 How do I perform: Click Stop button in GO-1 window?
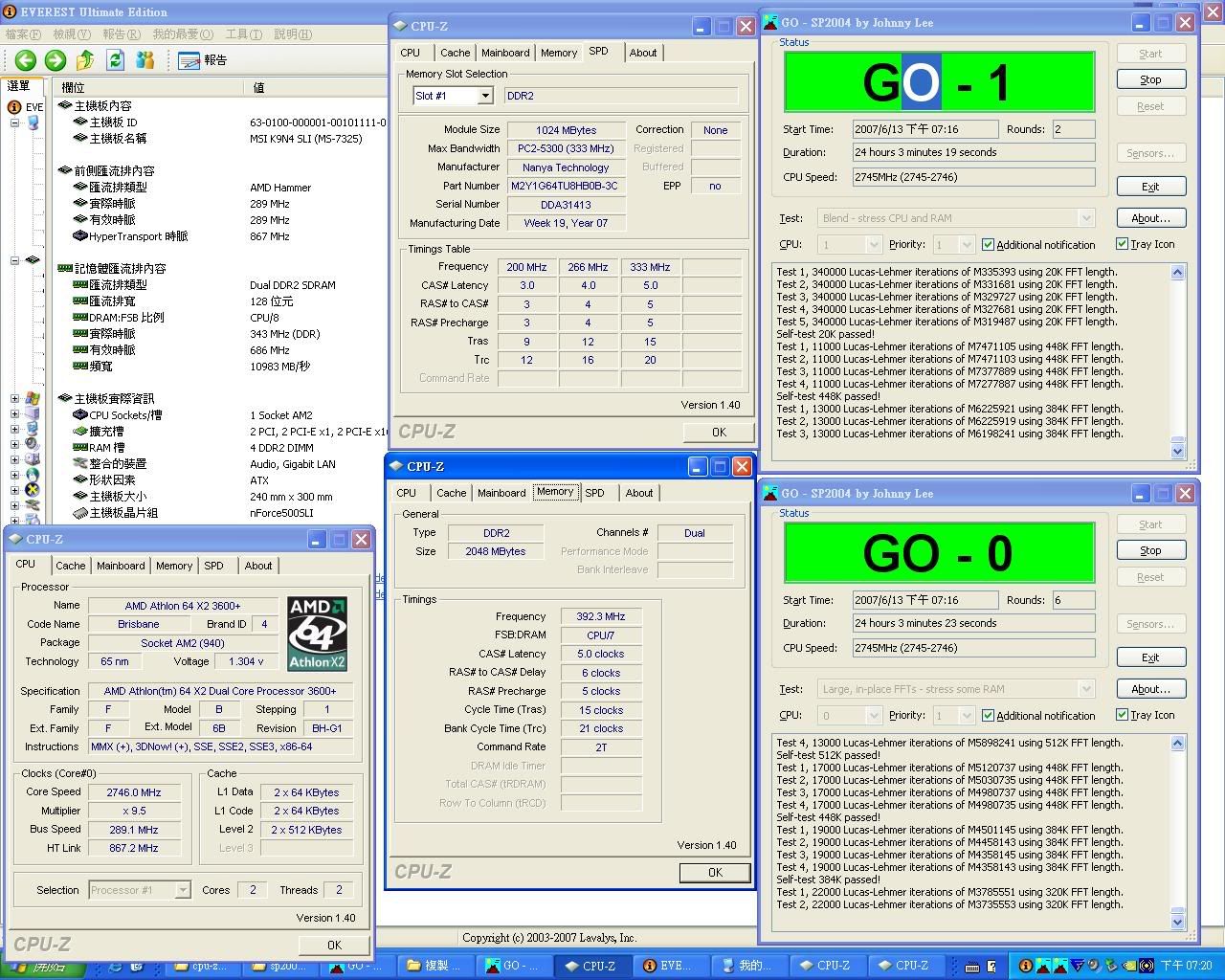1150,79
